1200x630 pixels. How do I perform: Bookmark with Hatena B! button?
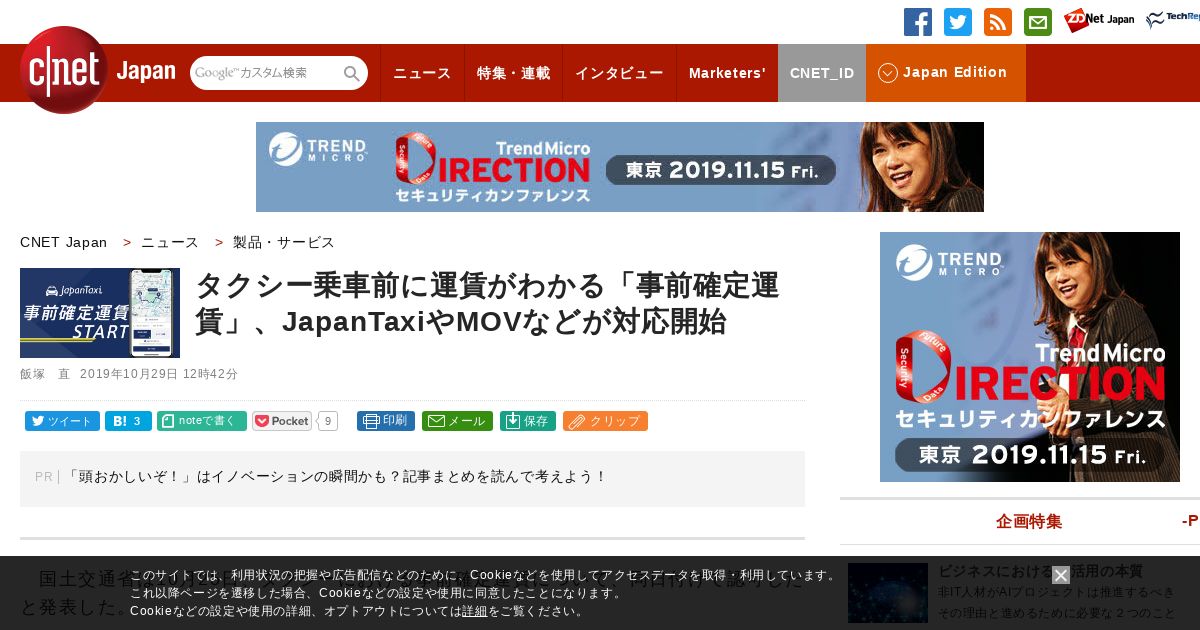128,421
